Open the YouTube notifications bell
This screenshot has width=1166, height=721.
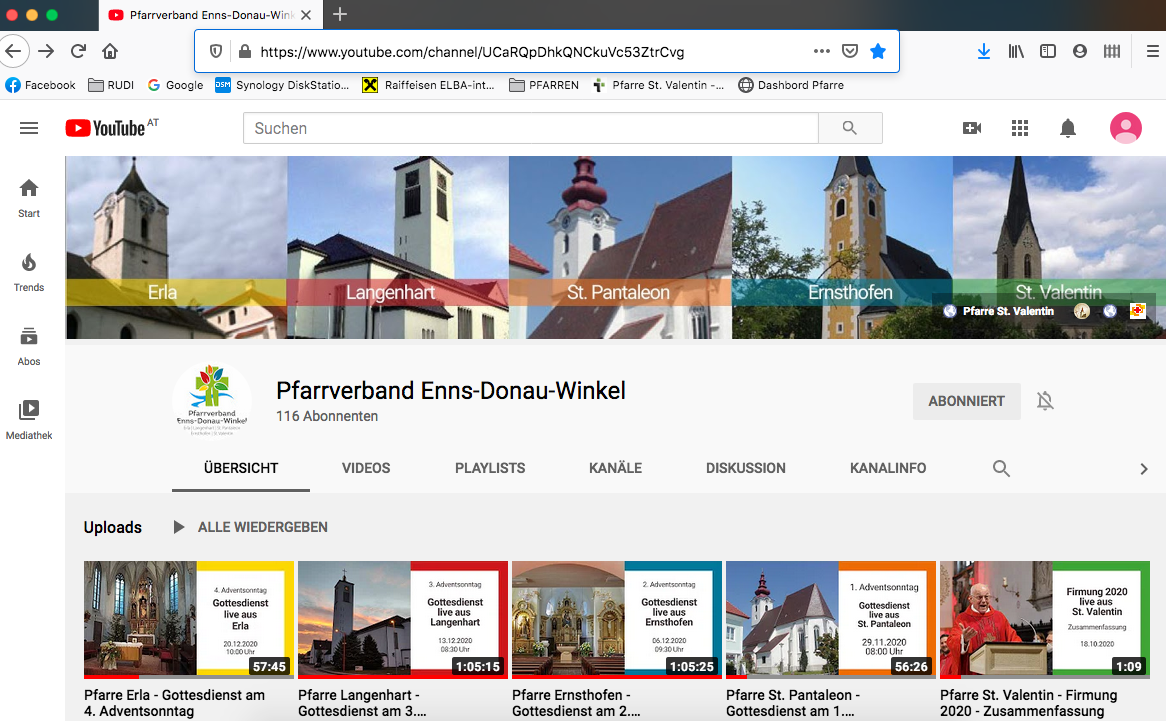pos(1068,128)
